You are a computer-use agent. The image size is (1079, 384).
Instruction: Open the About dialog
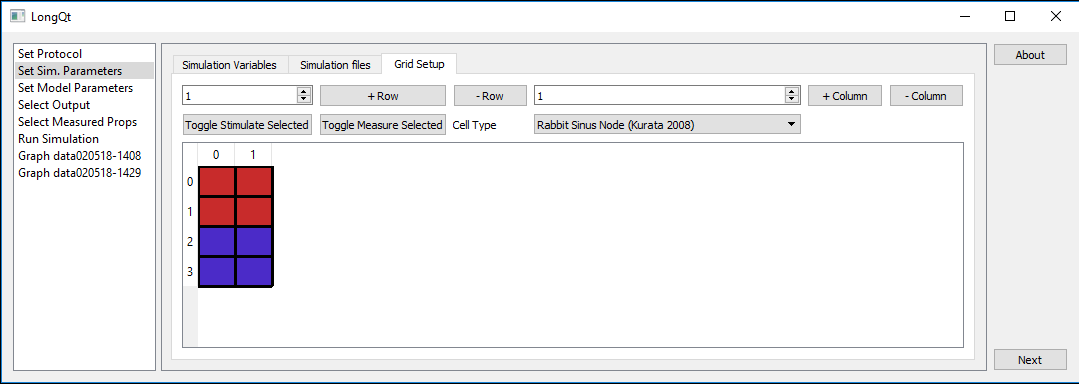[1030, 55]
